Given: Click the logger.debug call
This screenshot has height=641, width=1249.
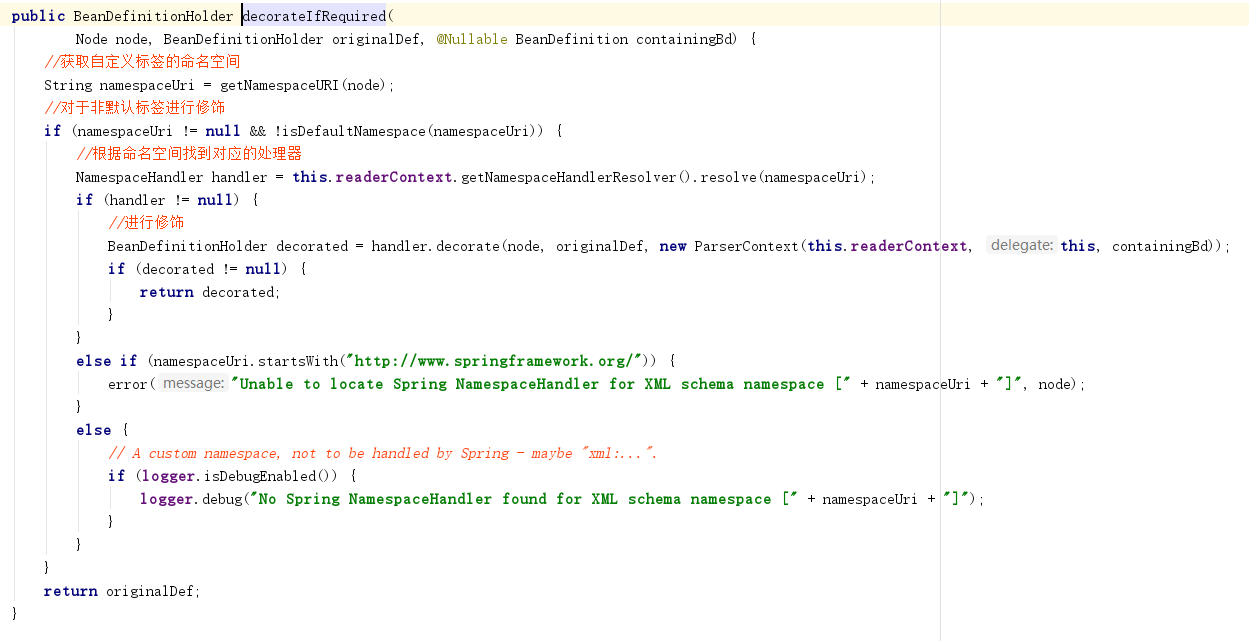Looking at the screenshot, I should (192, 499).
